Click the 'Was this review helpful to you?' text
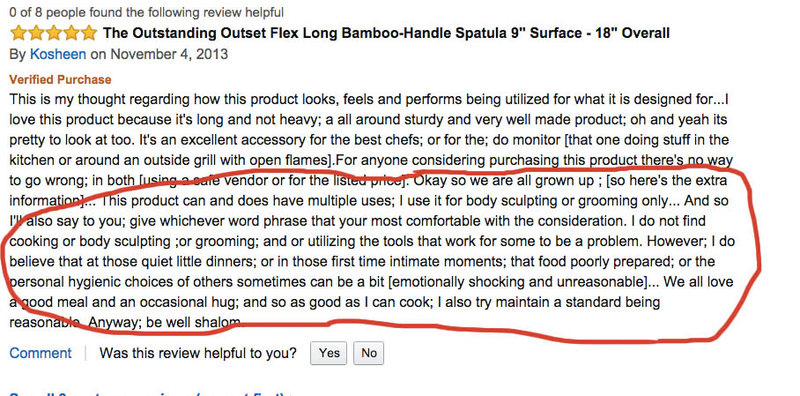Image resolution: width=800 pixels, height=396 pixels. [198, 353]
